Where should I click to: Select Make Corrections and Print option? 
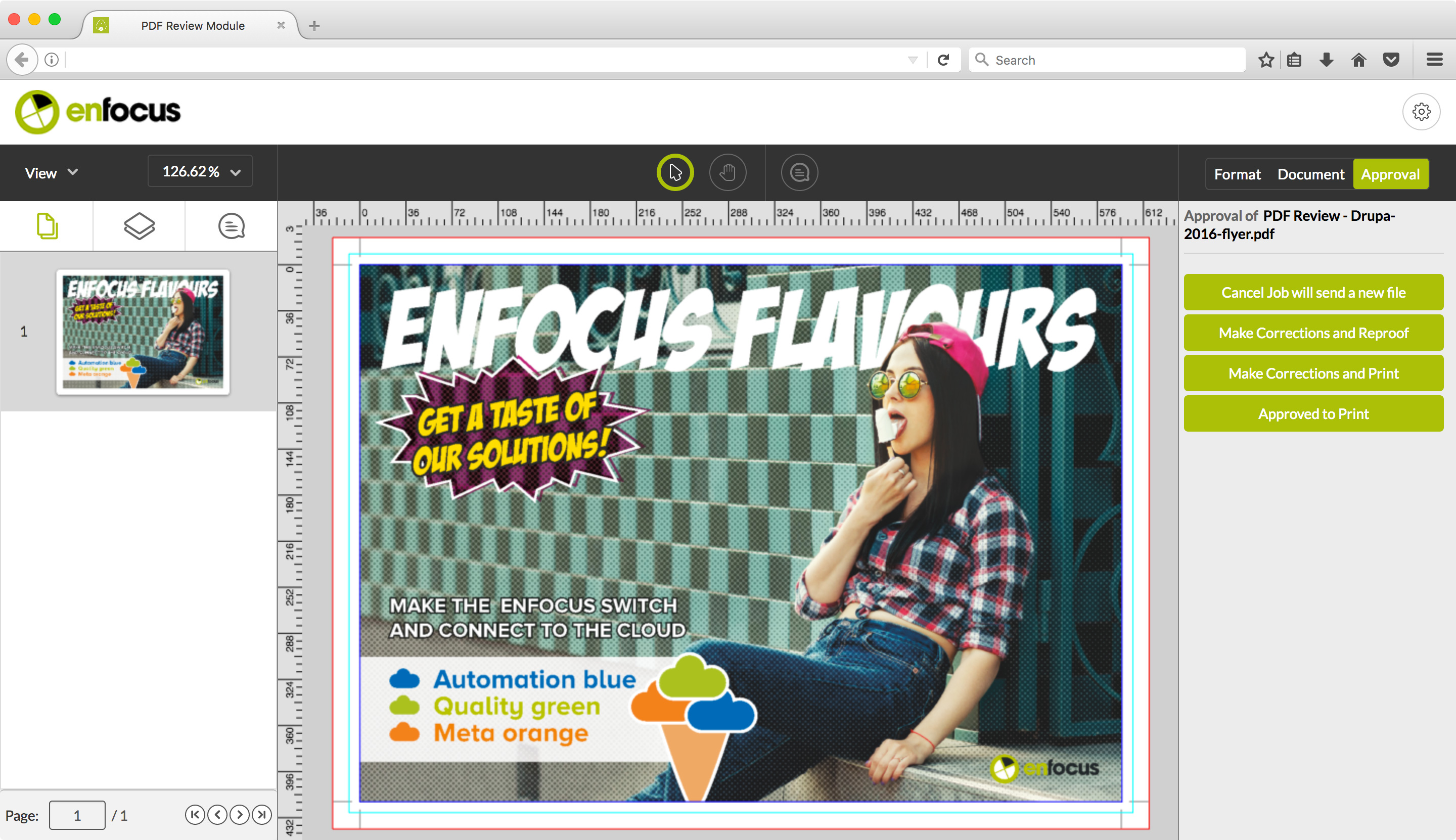(x=1314, y=373)
